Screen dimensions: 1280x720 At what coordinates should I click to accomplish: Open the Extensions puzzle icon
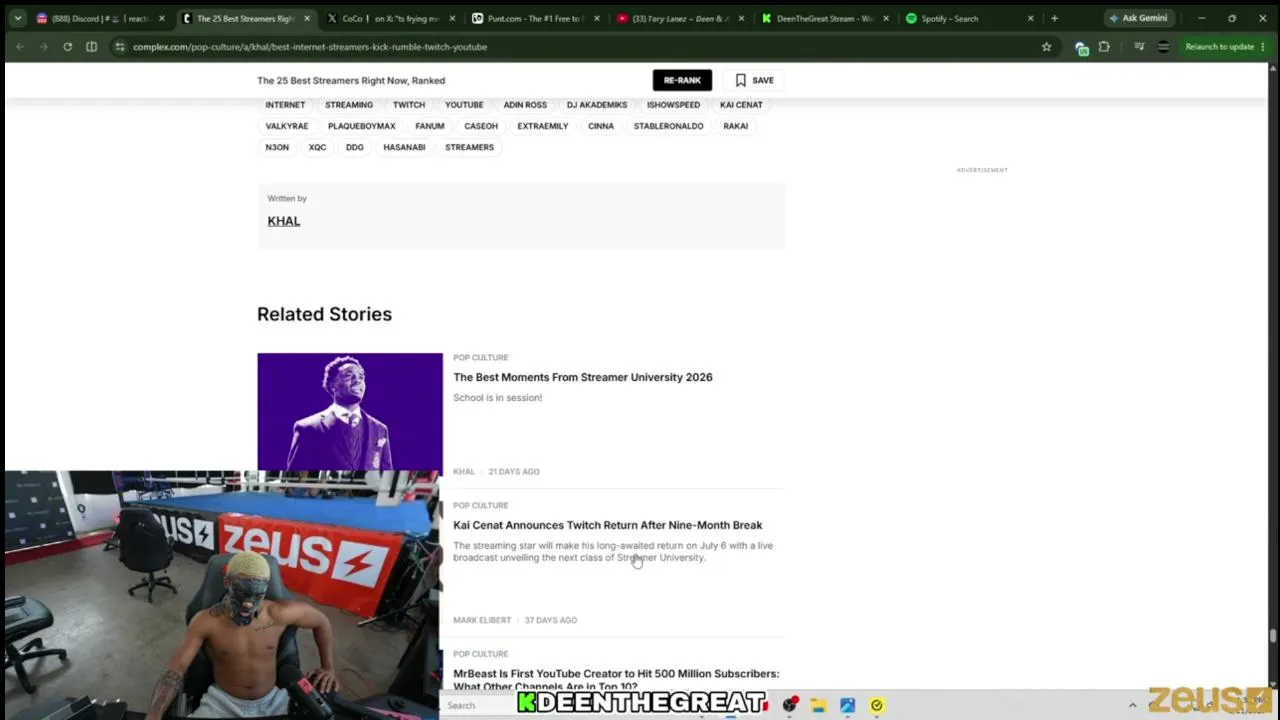click(1104, 47)
